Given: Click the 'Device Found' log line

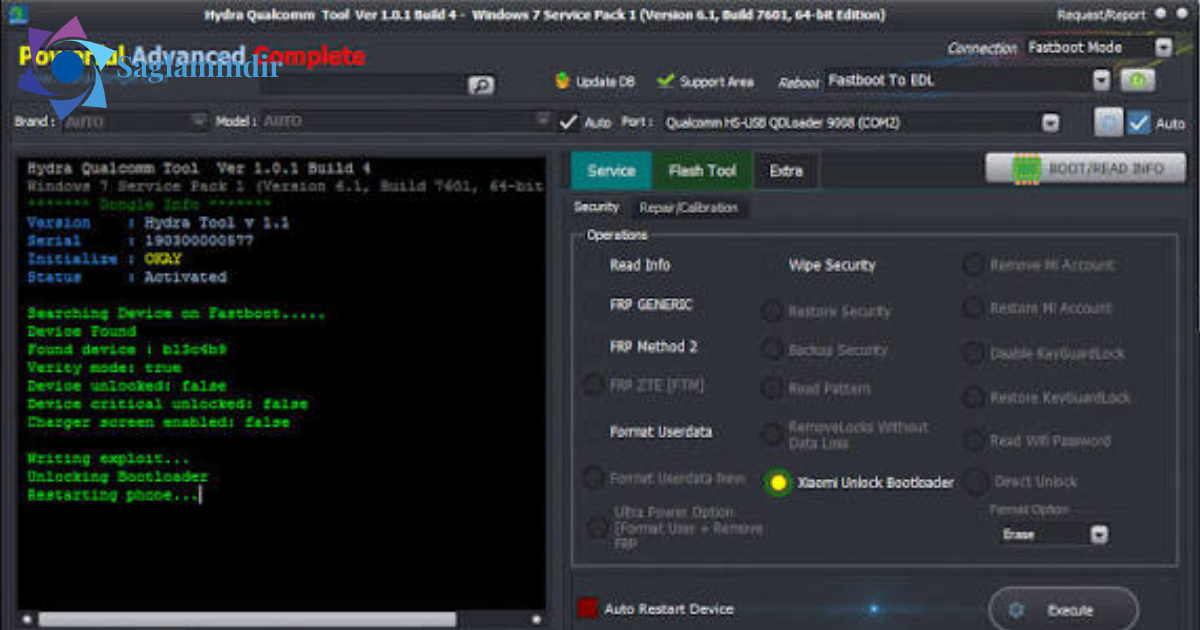Looking at the screenshot, I should [81, 331].
